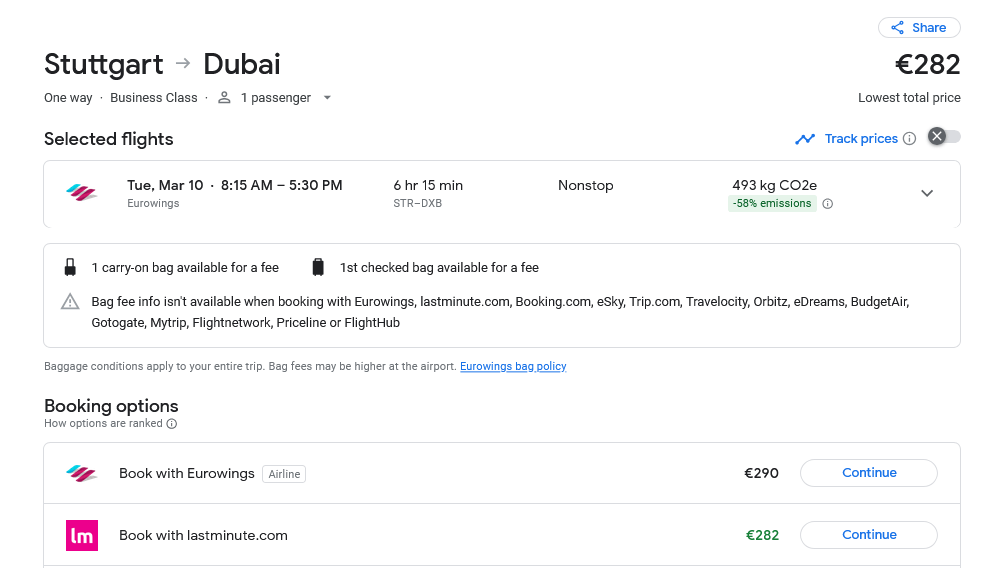Enable the Track prices toggle

click(944, 137)
